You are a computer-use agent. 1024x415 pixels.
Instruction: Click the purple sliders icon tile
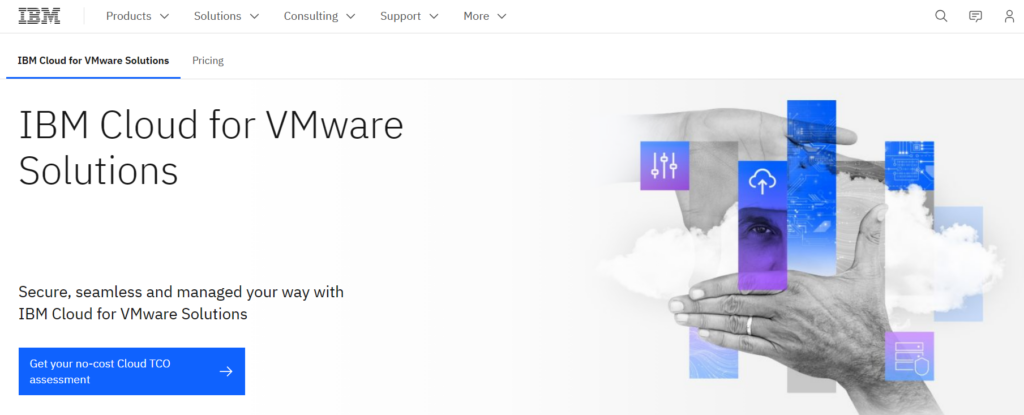tap(665, 165)
